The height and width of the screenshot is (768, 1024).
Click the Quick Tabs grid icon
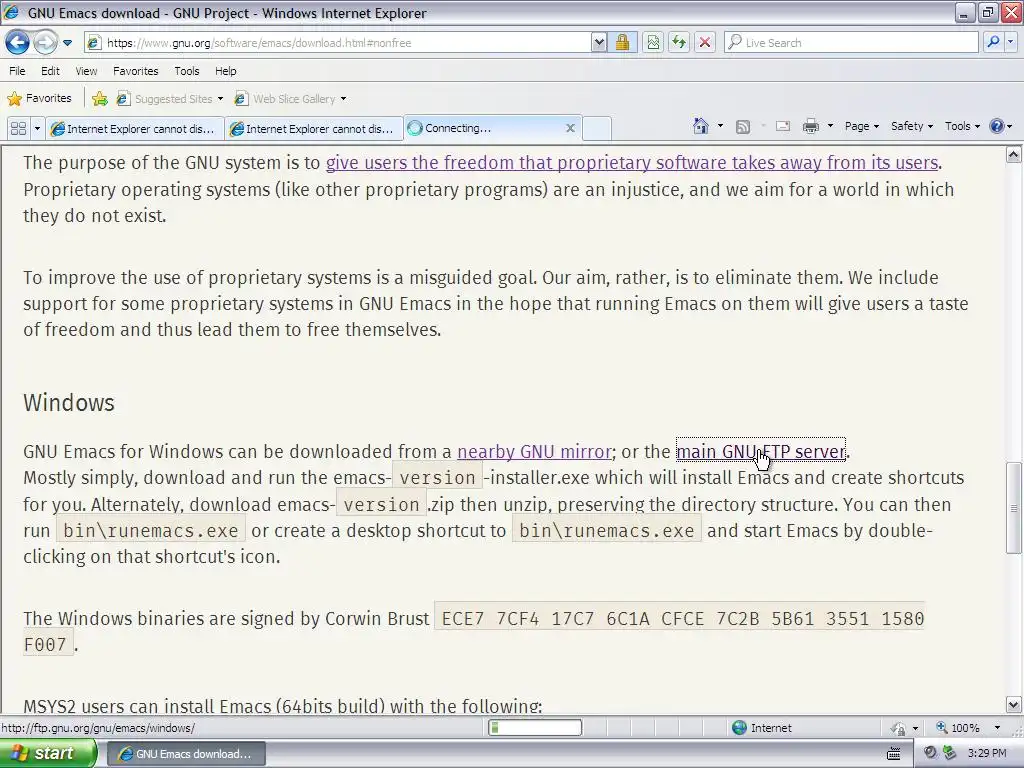click(x=18, y=129)
